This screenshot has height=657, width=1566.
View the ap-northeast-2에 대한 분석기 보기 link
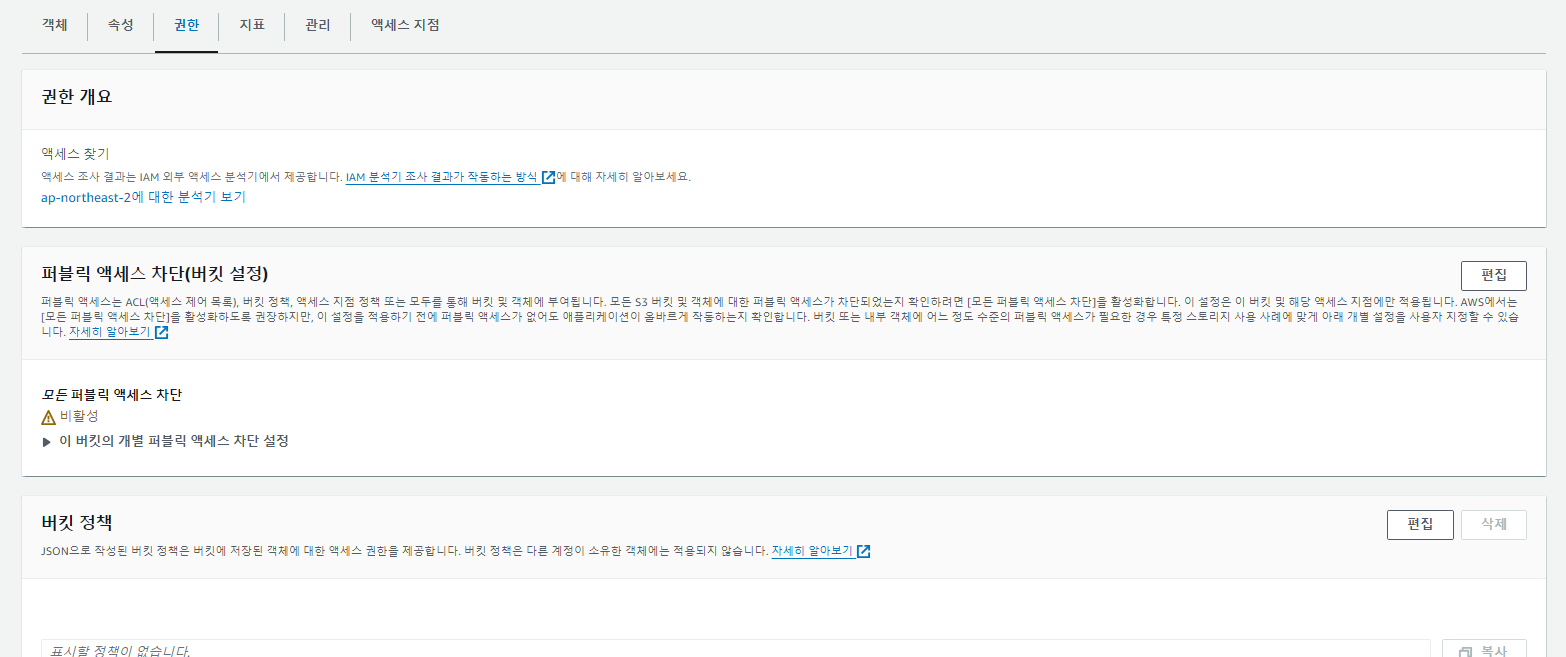[x=143, y=197]
